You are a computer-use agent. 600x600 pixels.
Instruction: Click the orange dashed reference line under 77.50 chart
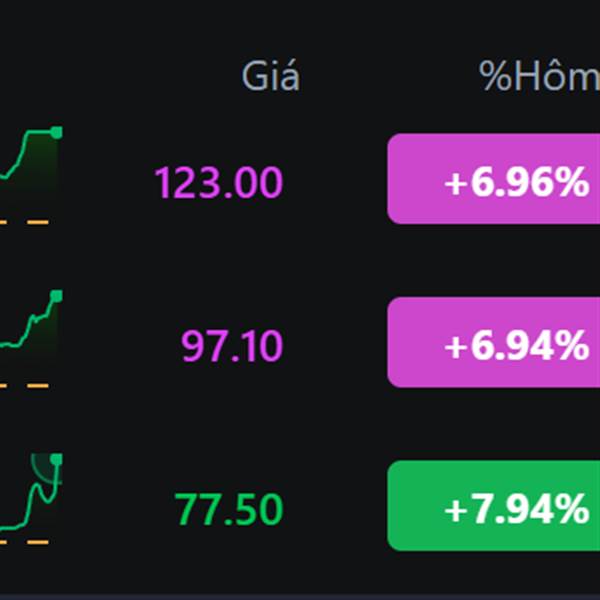click(x=24, y=542)
